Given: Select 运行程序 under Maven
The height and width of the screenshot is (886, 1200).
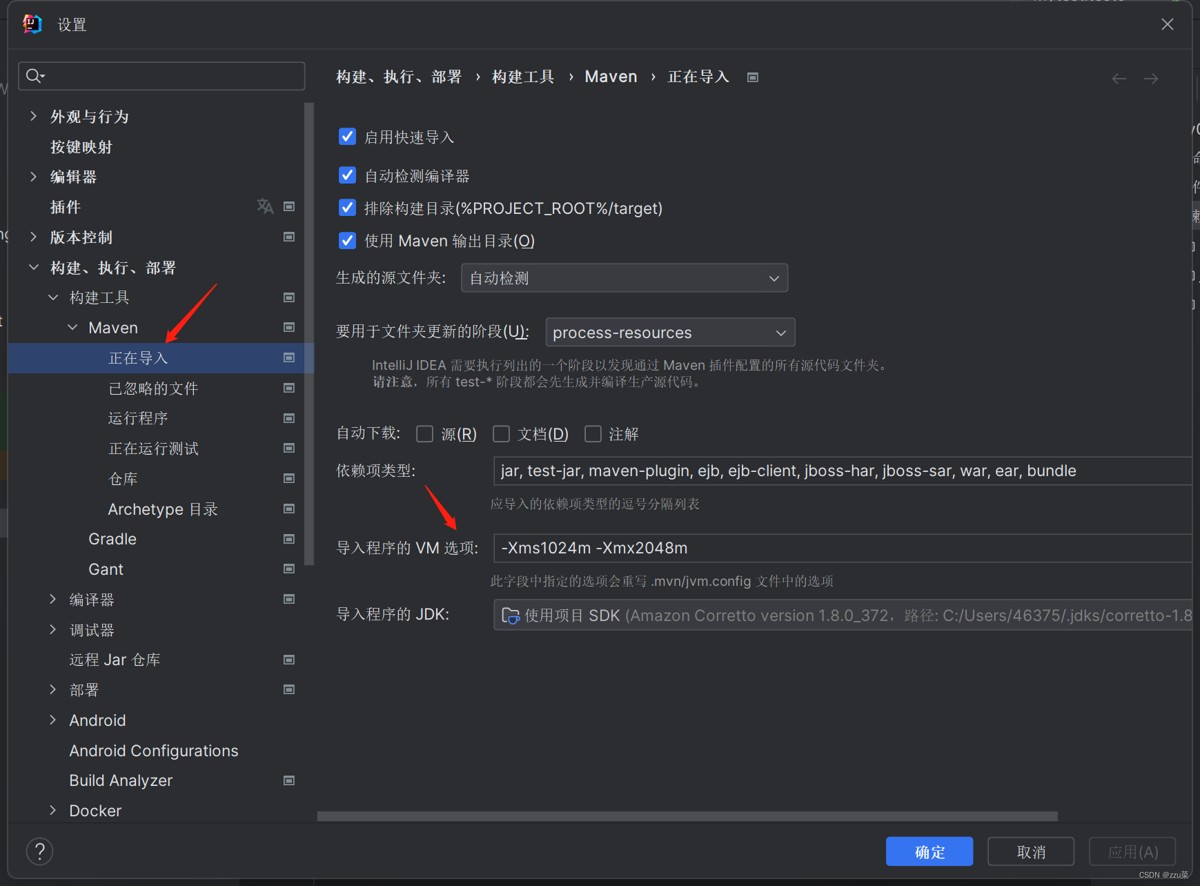Looking at the screenshot, I should pos(138,418).
